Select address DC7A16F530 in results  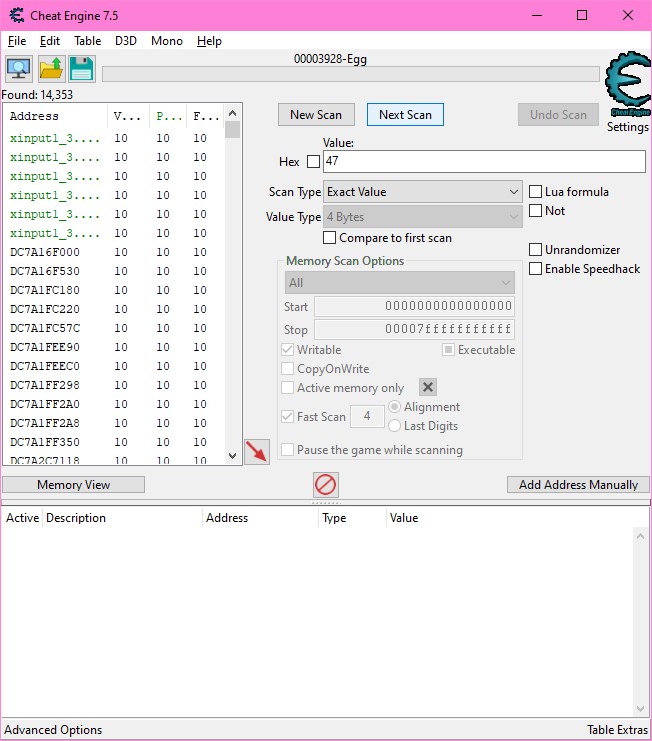pyautogui.click(x=114, y=271)
